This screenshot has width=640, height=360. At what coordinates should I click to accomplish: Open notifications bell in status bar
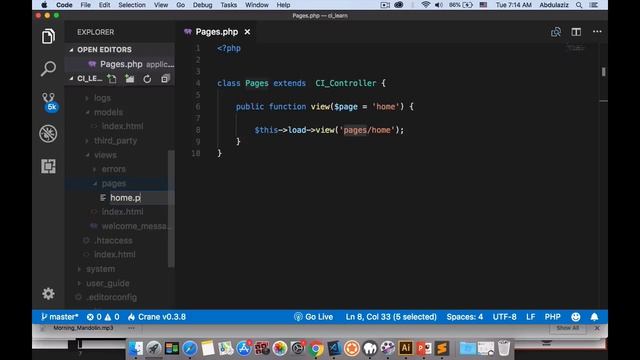[594, 317]
